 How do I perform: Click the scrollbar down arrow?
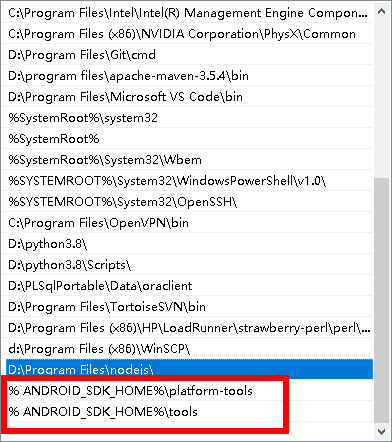(382, 431)
